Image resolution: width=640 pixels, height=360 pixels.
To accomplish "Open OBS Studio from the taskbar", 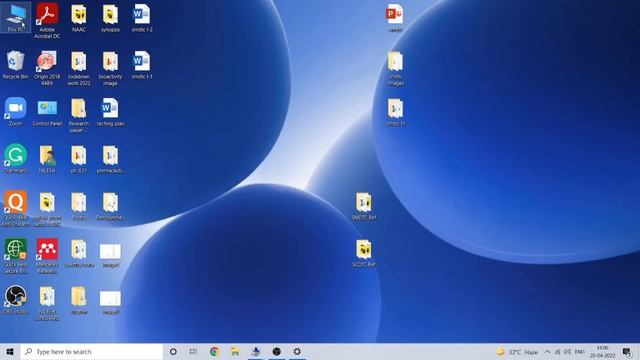I will click(x=277, y=351).
